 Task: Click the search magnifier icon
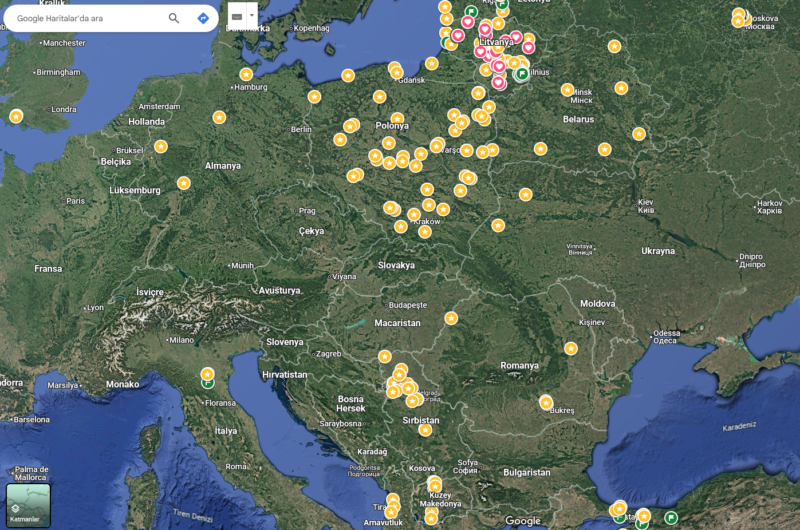pyautogui.click(x=174, y=18)
